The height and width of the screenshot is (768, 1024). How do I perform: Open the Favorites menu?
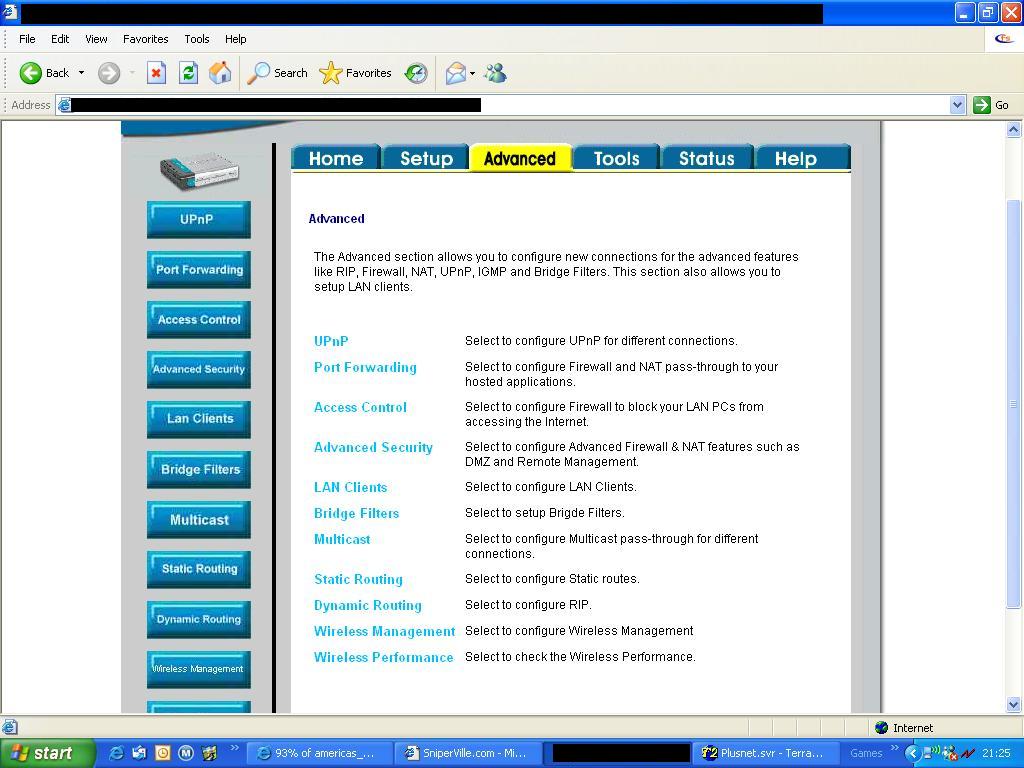click(146, 39)
